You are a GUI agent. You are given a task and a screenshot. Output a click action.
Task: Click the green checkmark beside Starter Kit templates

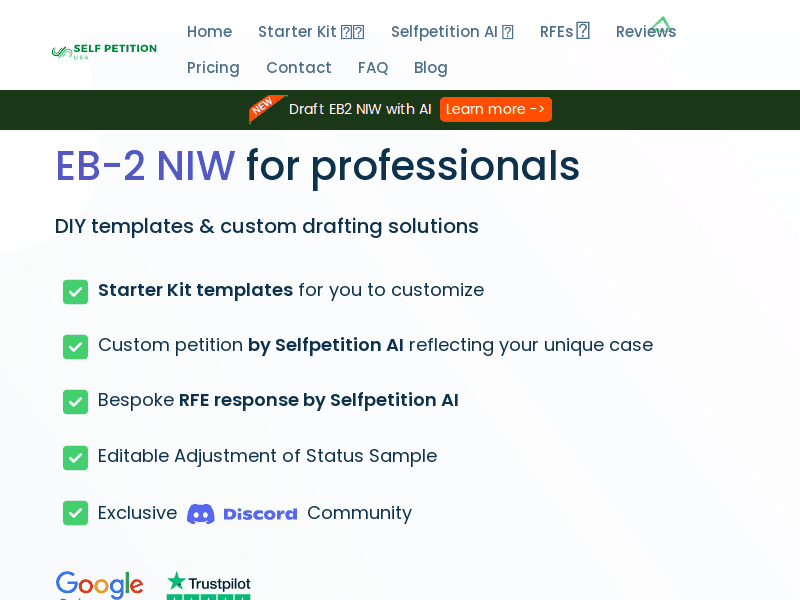75,291
